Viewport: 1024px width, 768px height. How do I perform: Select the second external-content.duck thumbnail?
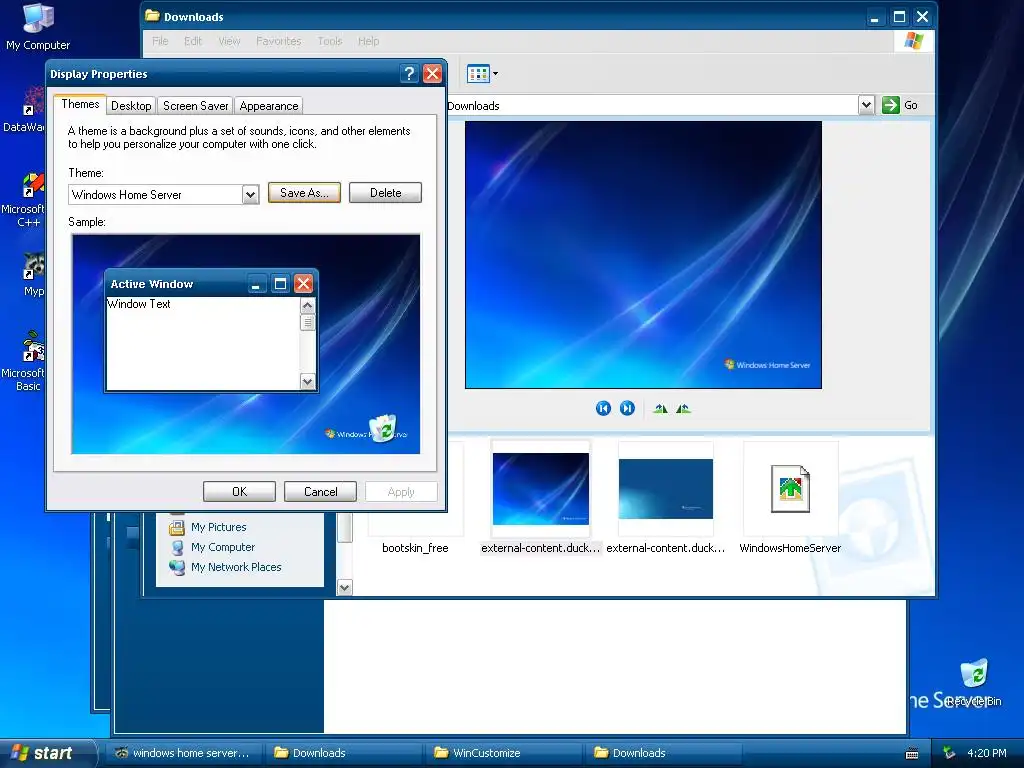click(x=665, y=488)
